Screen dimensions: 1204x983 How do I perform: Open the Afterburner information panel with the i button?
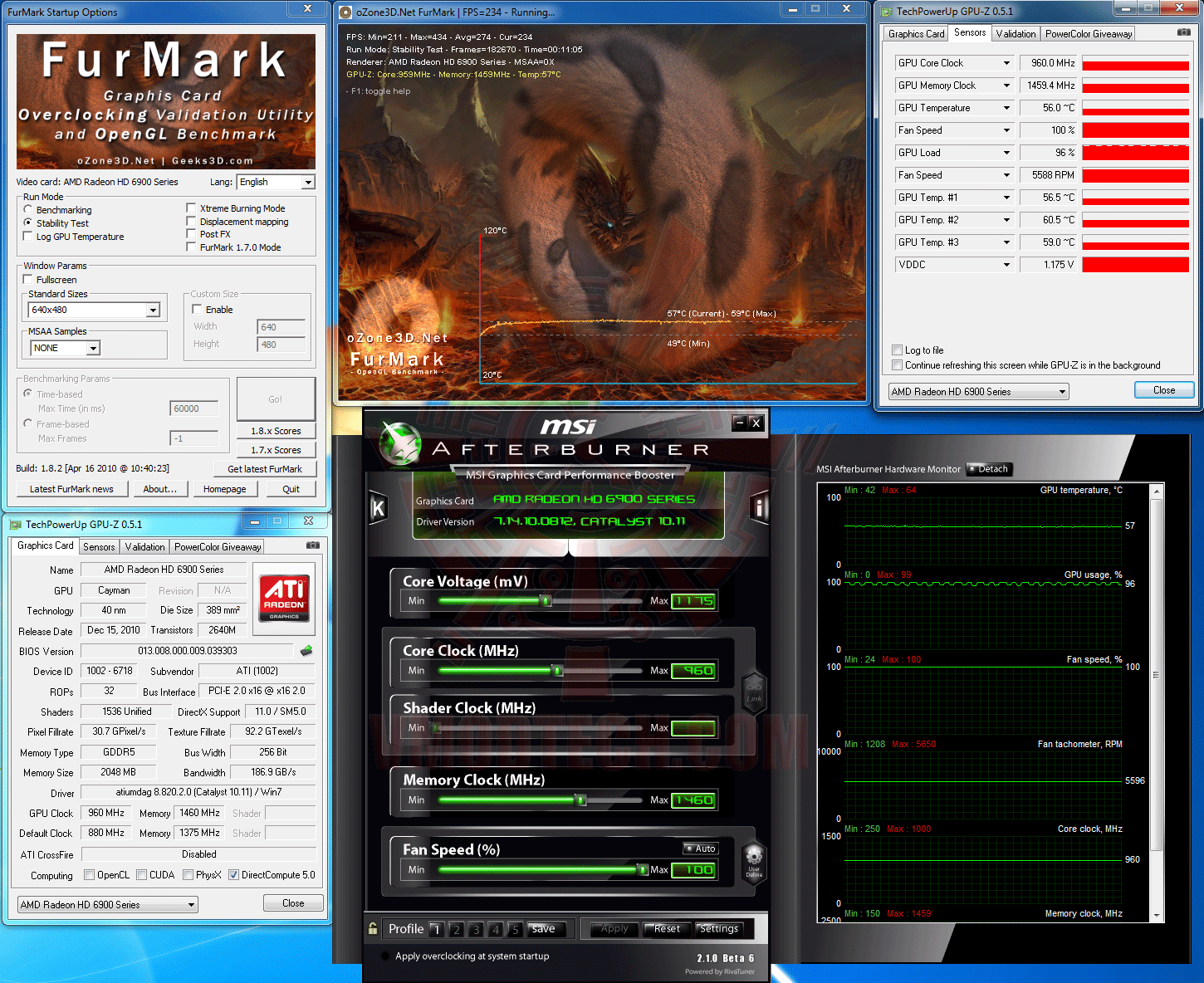[760, 507]
